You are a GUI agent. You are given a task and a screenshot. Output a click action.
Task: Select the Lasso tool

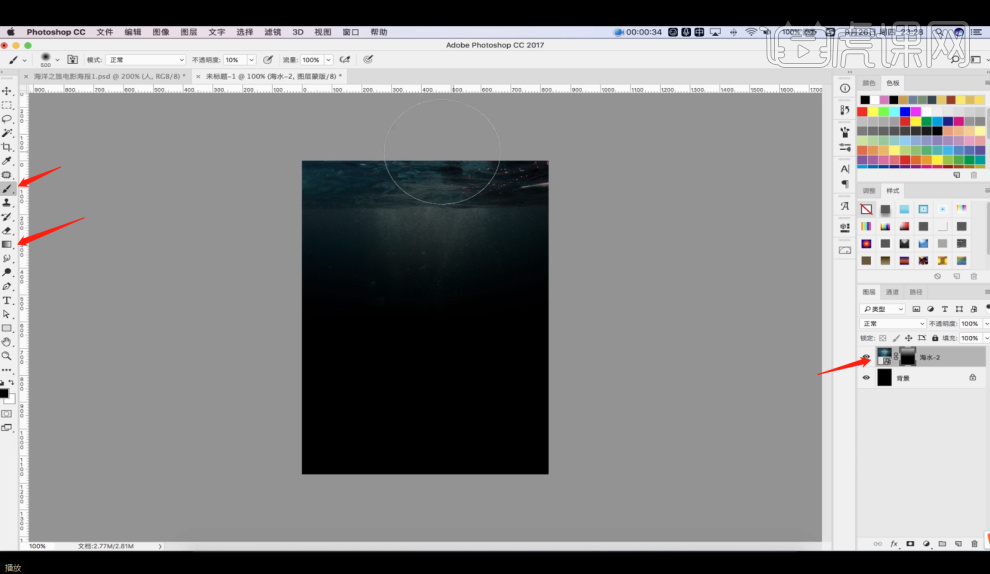(x=7, y=119)
